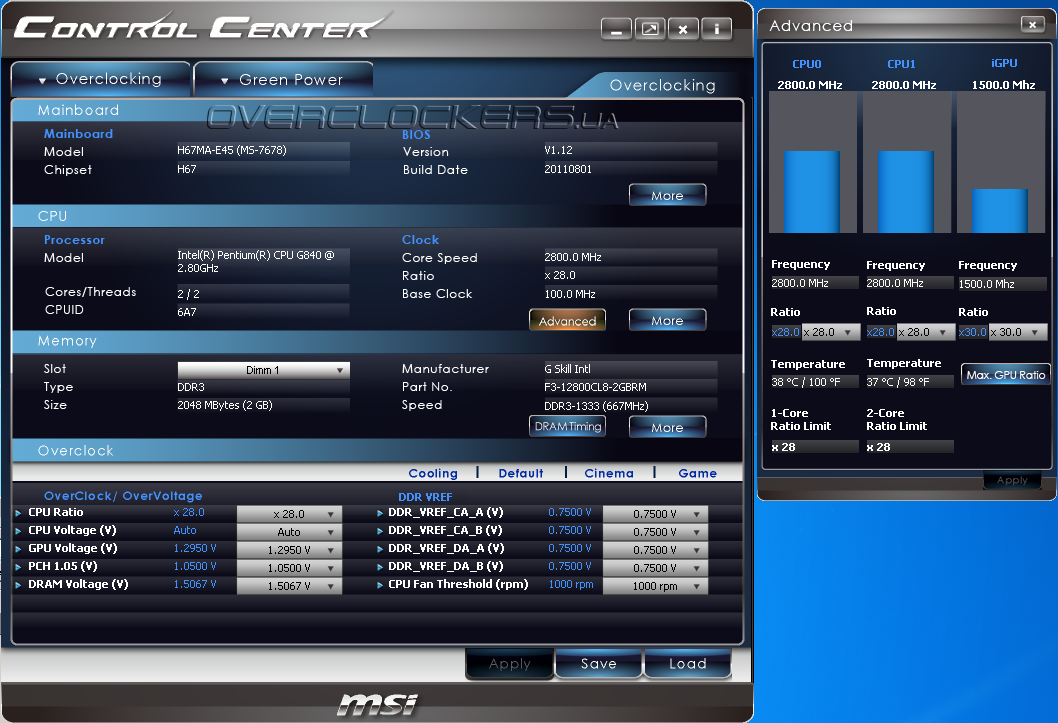
Task: Click the restore/detach window icon in title bar
Action: 650,29
